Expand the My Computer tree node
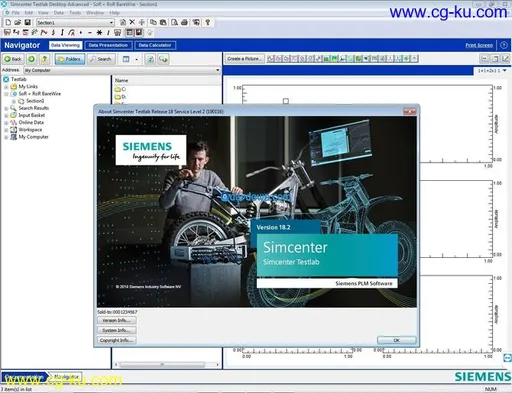 6,137
